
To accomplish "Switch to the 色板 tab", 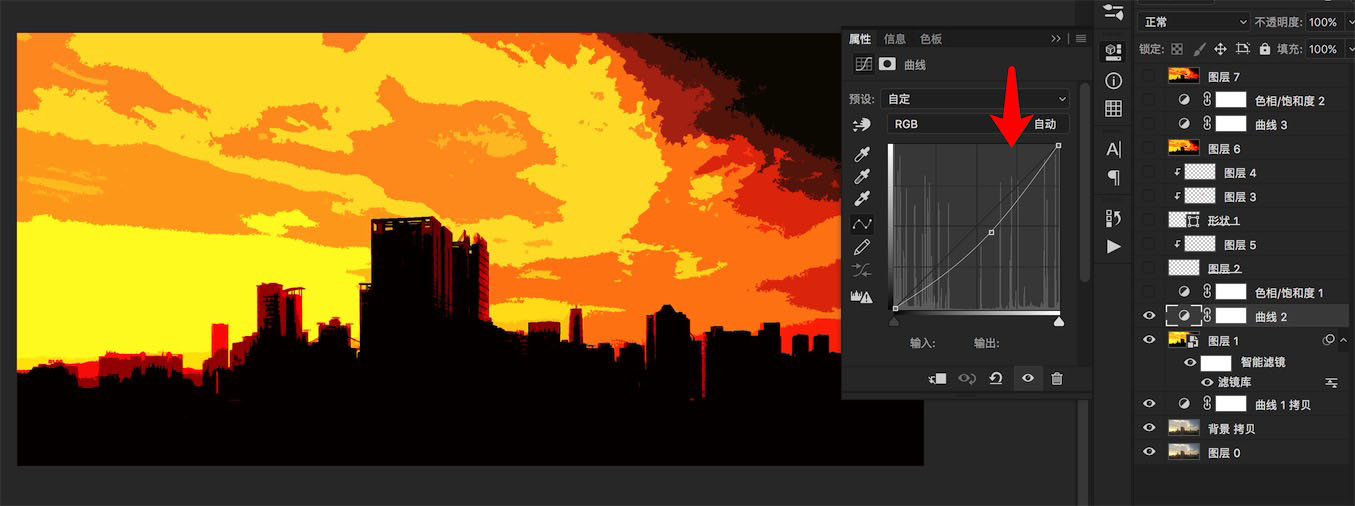I will 931,39.
